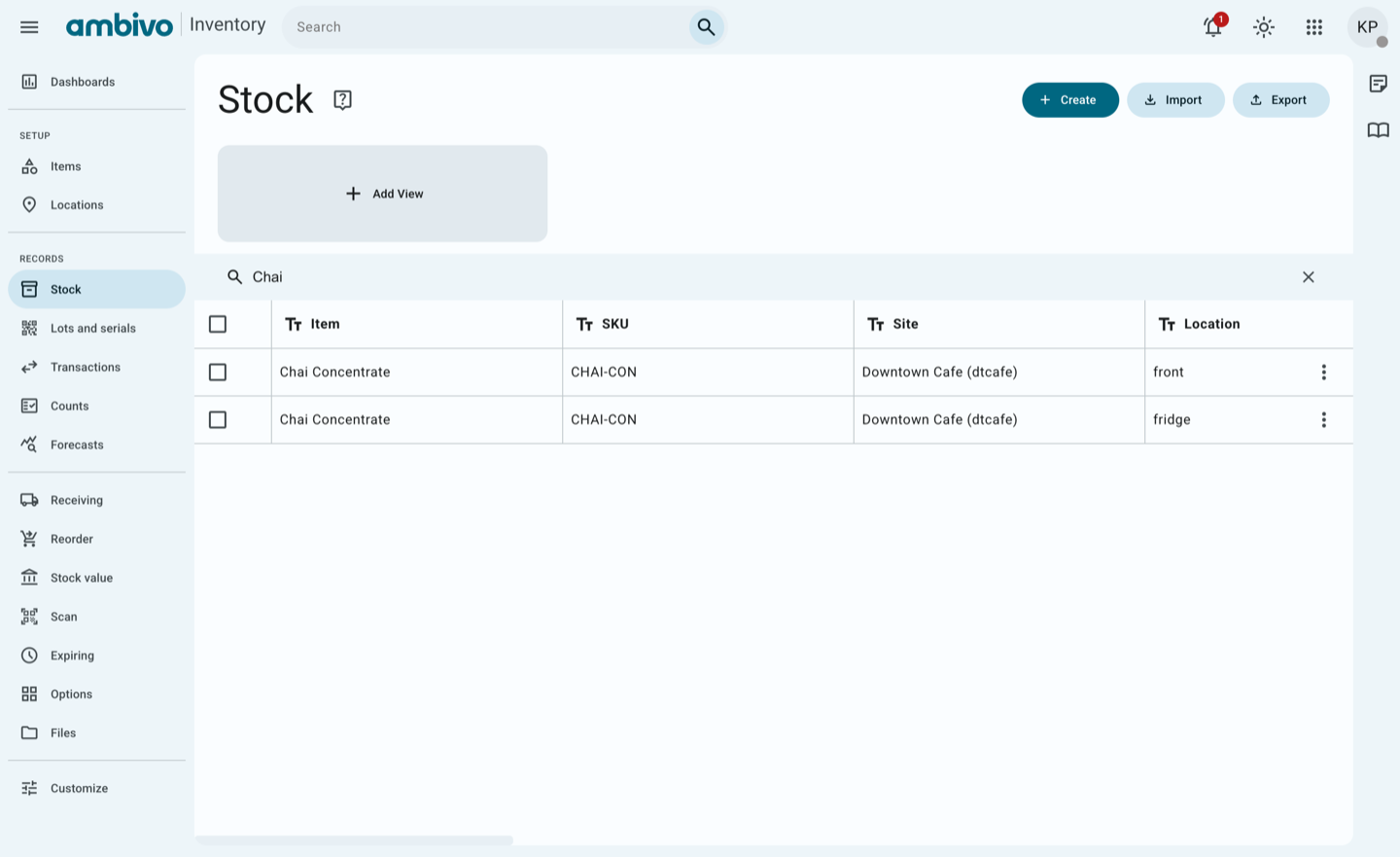Viewport: 1400px width, 857px height.
Task: Open Stock value in the sidebar
Action: coord(96,578)
